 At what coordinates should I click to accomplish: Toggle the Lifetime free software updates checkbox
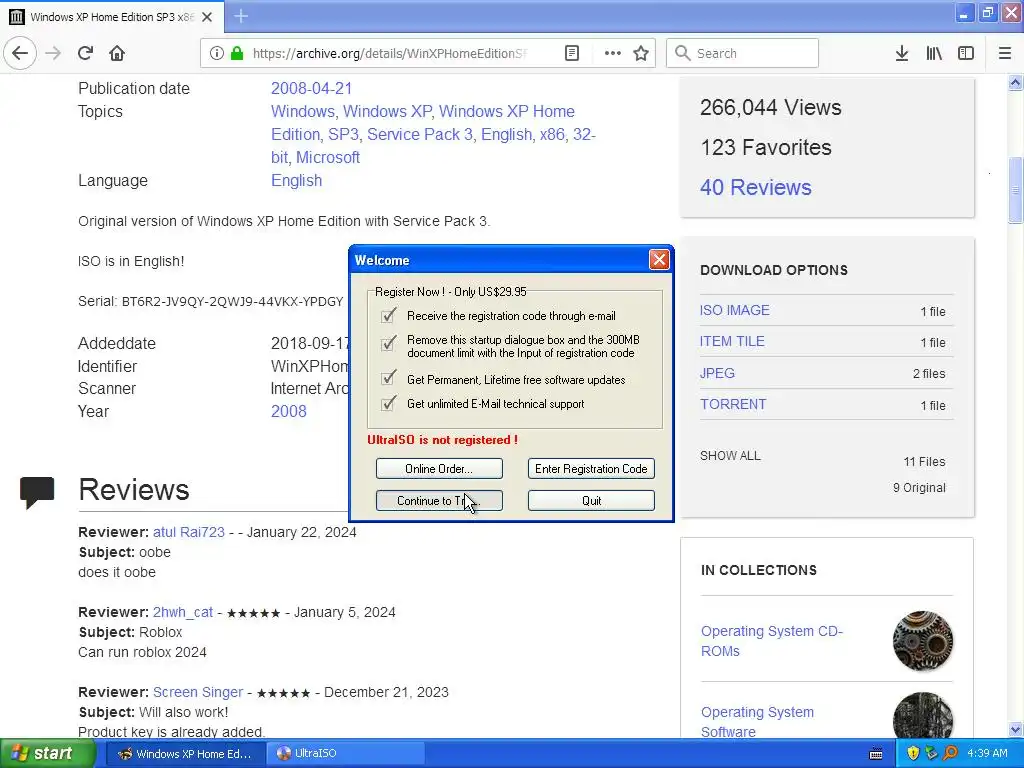(388, 378)
